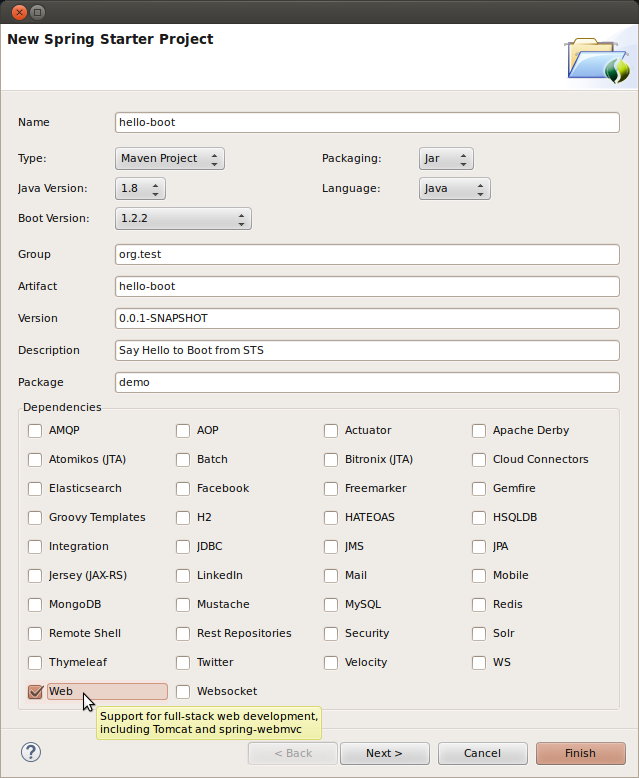Tick the Gemfire checkbox

[479, 489]
